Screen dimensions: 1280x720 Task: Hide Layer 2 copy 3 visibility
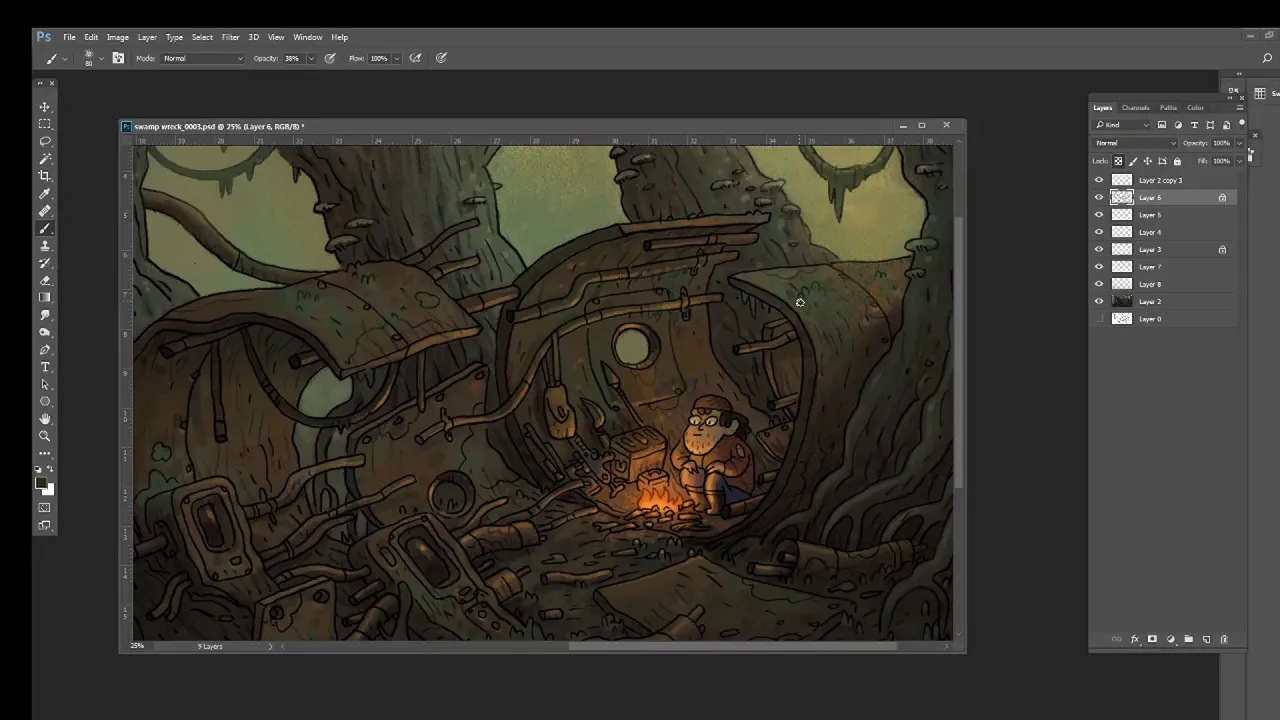click(1099, 180)
